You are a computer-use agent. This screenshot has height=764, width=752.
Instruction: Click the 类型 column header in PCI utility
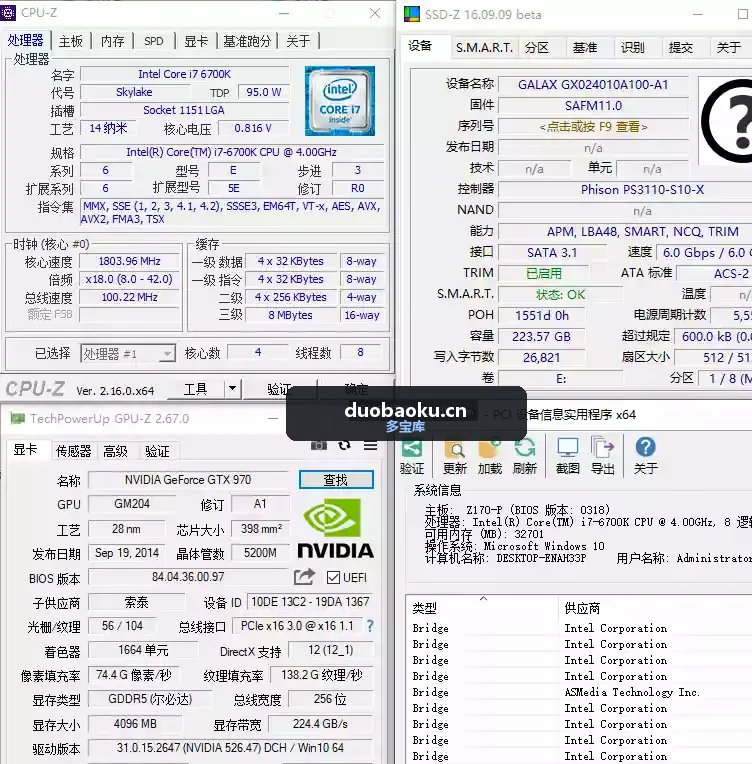point(424,608)
